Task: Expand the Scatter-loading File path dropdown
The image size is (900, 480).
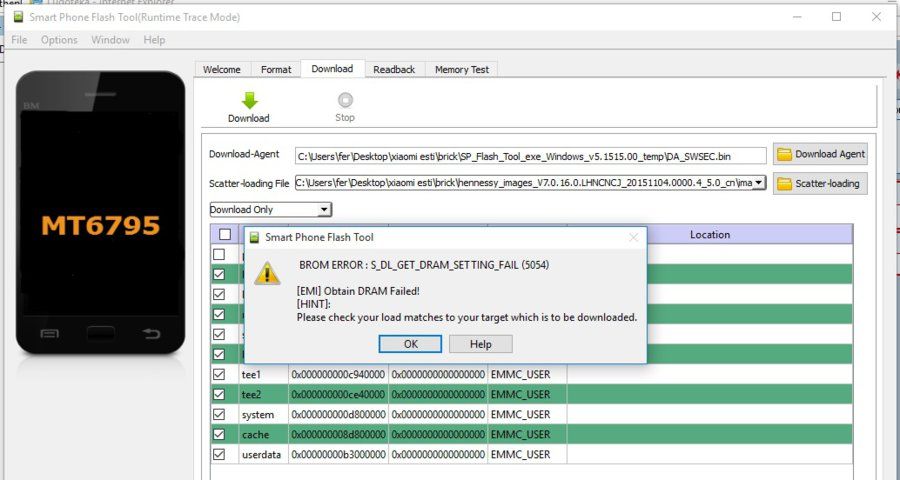Action: pos(759,183)
